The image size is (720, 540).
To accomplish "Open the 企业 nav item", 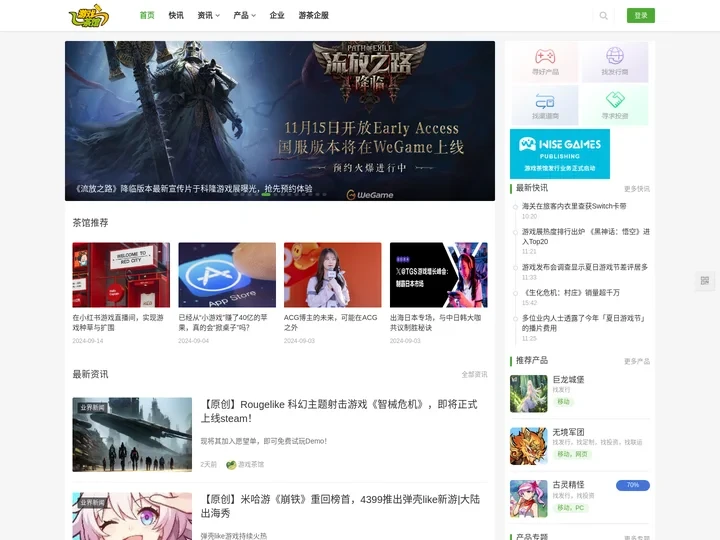I will pyautogui.click(x=277, y=15).
